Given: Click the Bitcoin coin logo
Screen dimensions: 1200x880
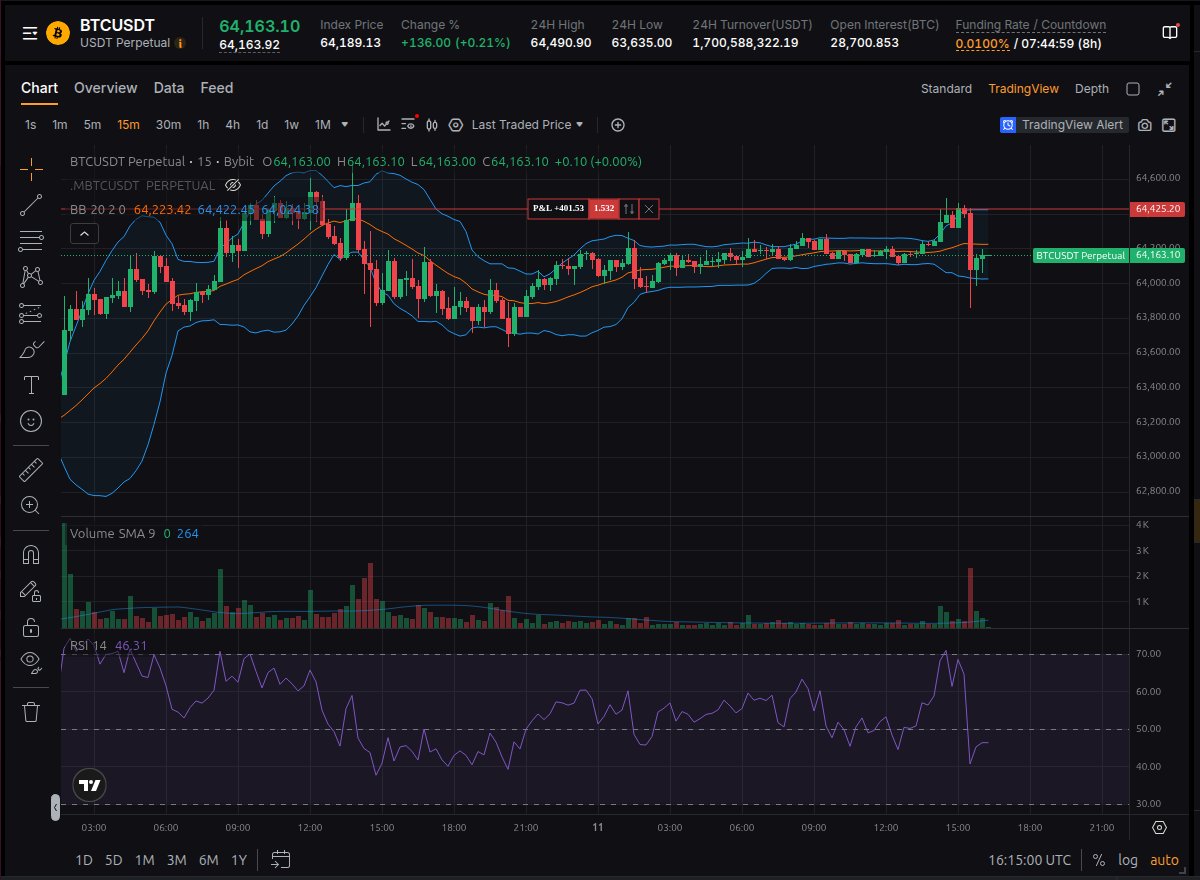Looking at the screenshot, I should (x=59, y=33).
